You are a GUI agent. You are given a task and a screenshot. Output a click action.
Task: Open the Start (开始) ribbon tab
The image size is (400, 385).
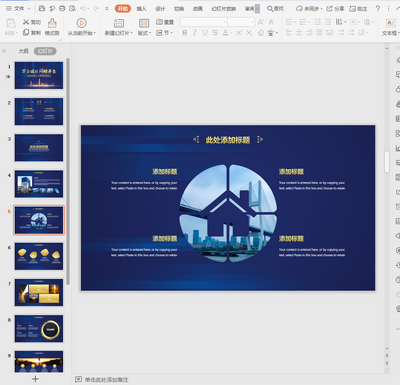pyautogui.click(x=123, y=9)
